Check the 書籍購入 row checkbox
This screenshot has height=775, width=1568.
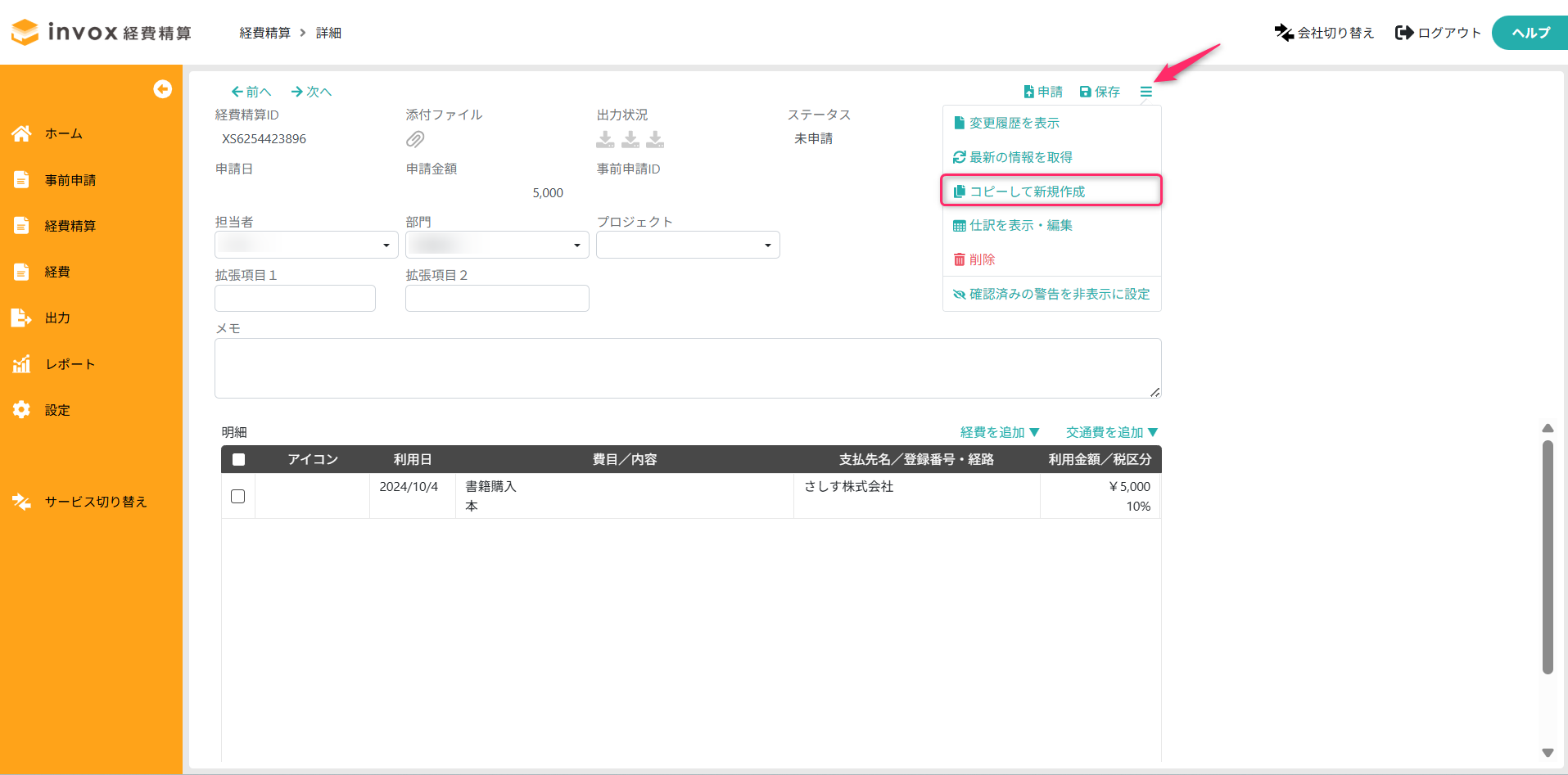pyautogui.click(x=238, y=496)
